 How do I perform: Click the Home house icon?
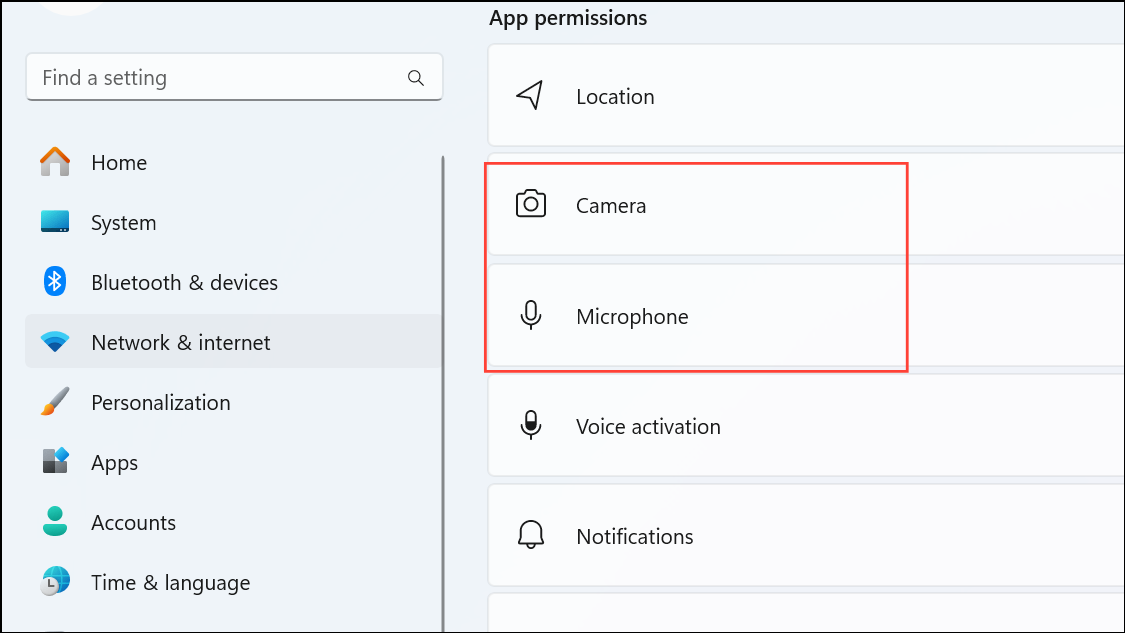click(x=55, y=162)
